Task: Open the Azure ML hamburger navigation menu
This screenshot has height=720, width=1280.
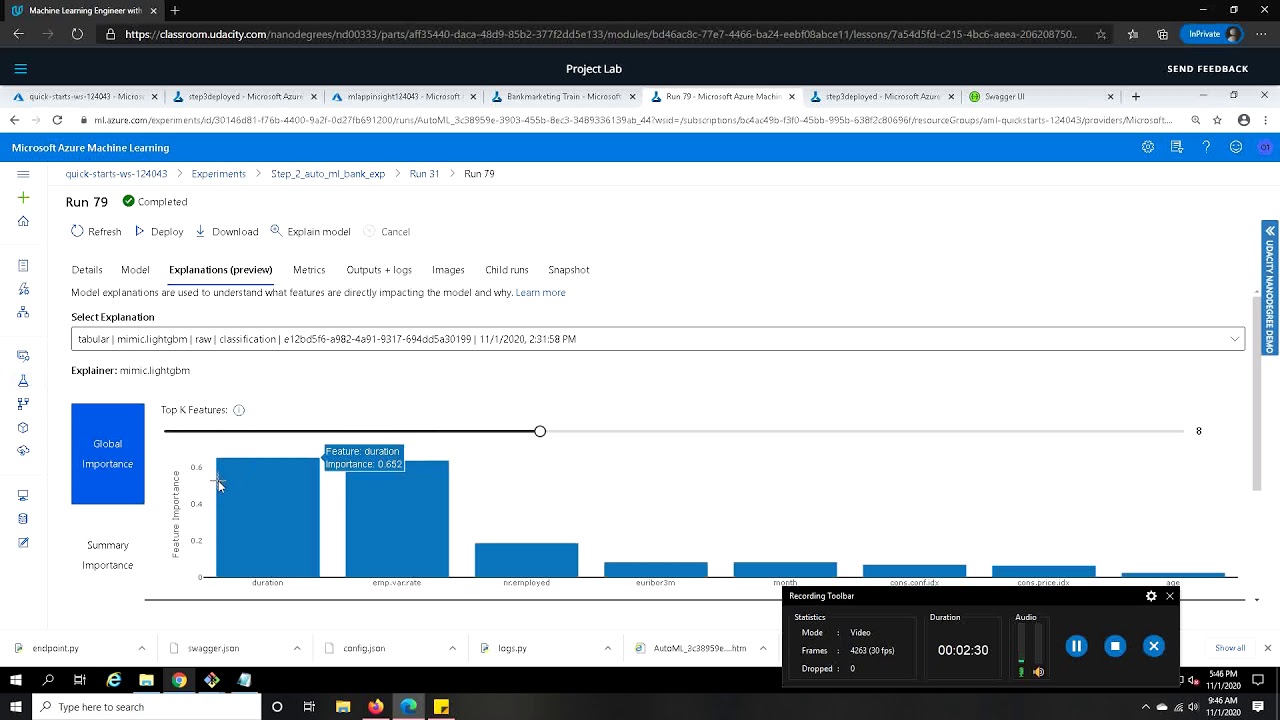Action: 23,174
